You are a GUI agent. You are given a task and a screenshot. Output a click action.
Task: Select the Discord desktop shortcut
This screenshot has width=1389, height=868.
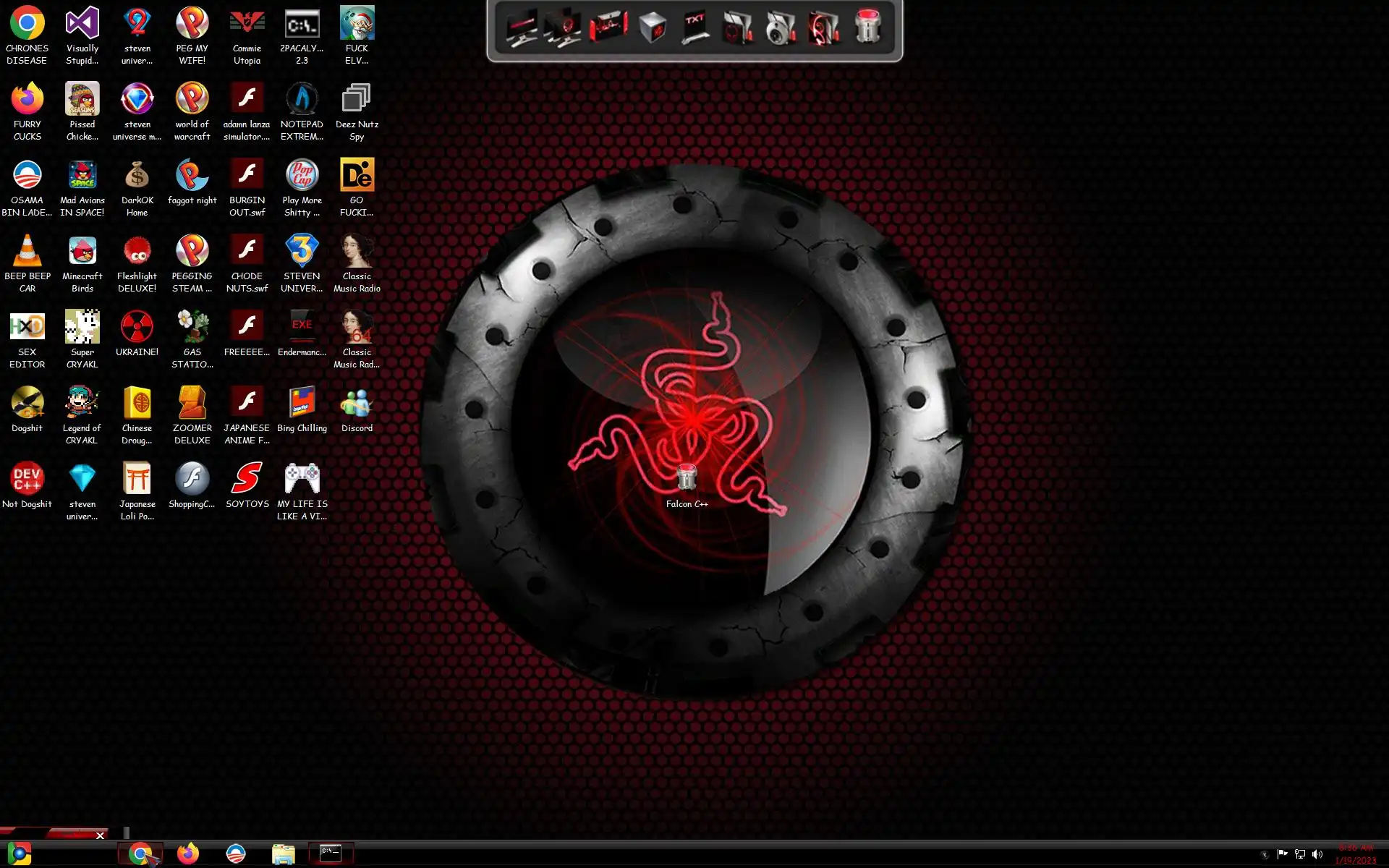pyautogui.click(x=357, y=404)
